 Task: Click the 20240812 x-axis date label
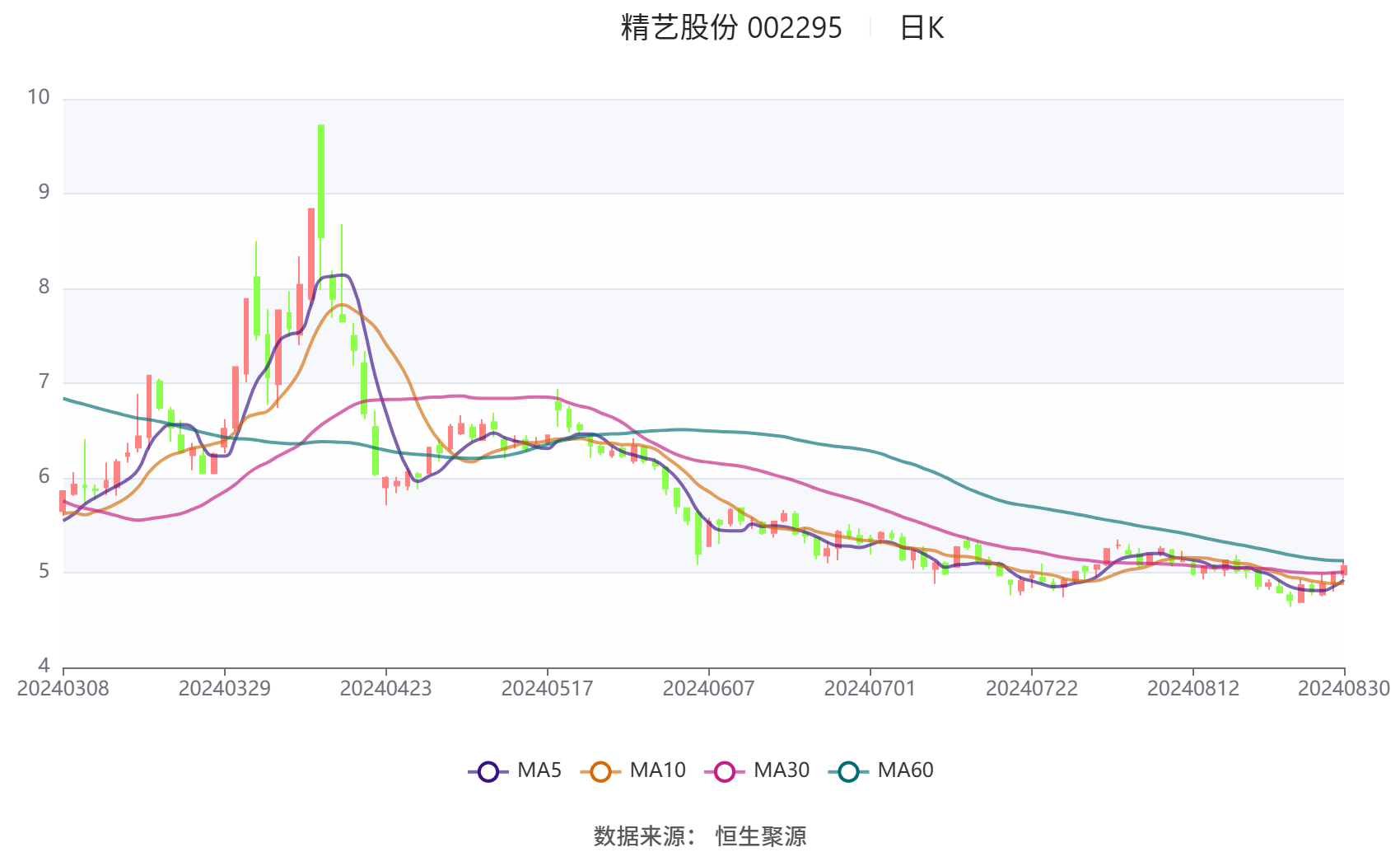click(1193, 689)
